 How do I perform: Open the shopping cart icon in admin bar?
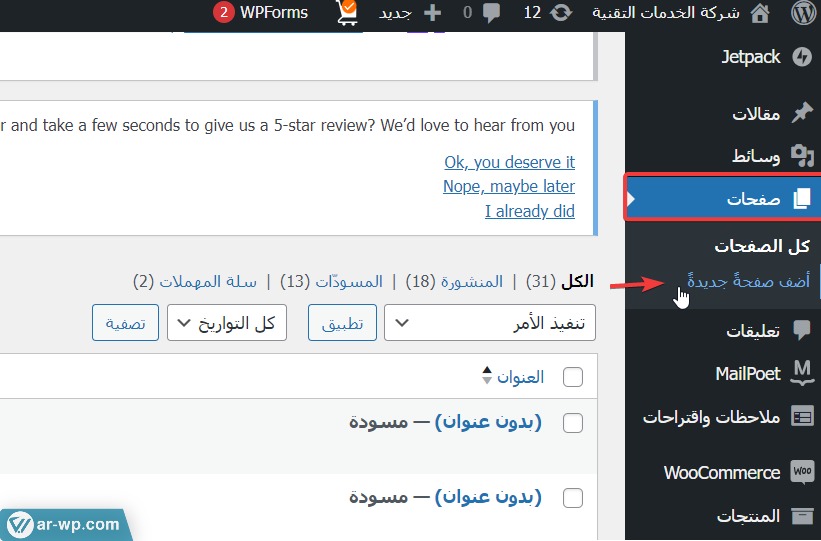tap(348, 13)
